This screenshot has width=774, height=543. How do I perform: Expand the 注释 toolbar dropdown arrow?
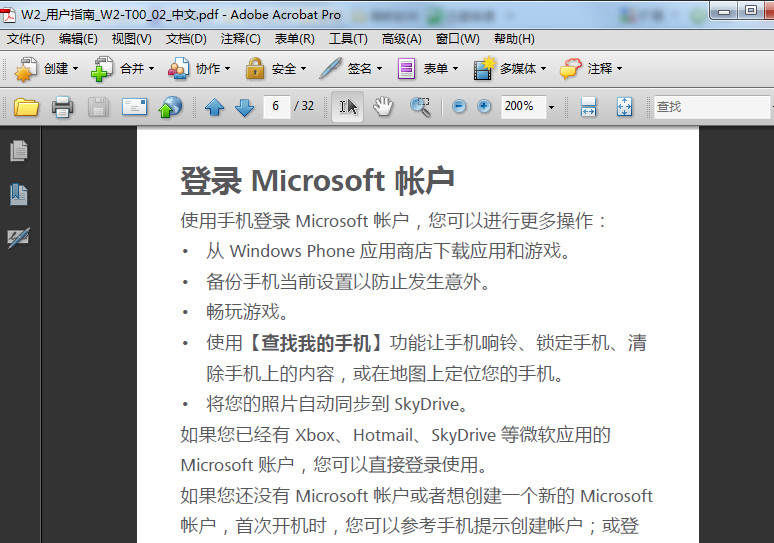(x=619, y=69)
